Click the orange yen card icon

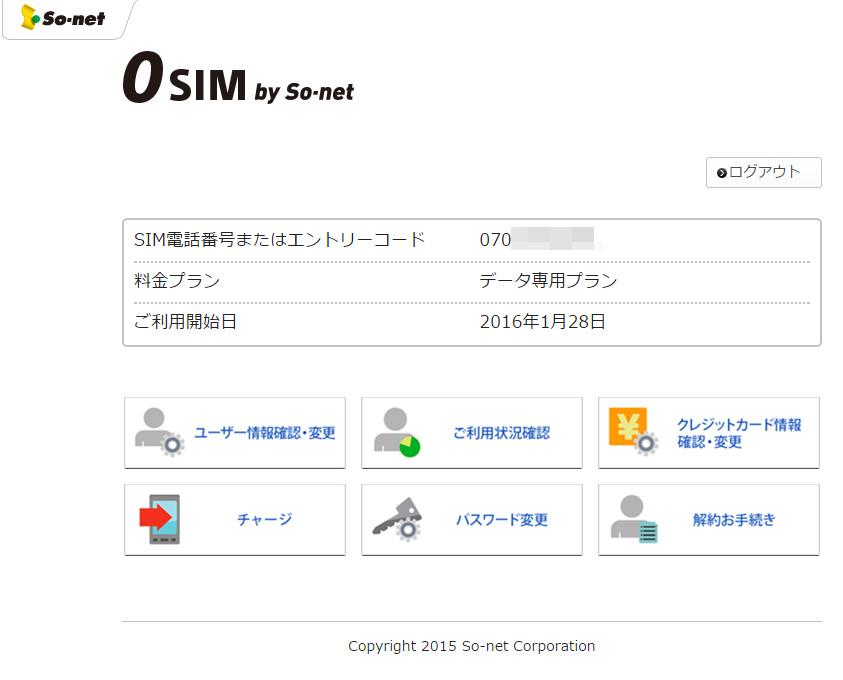pos(633,431)
